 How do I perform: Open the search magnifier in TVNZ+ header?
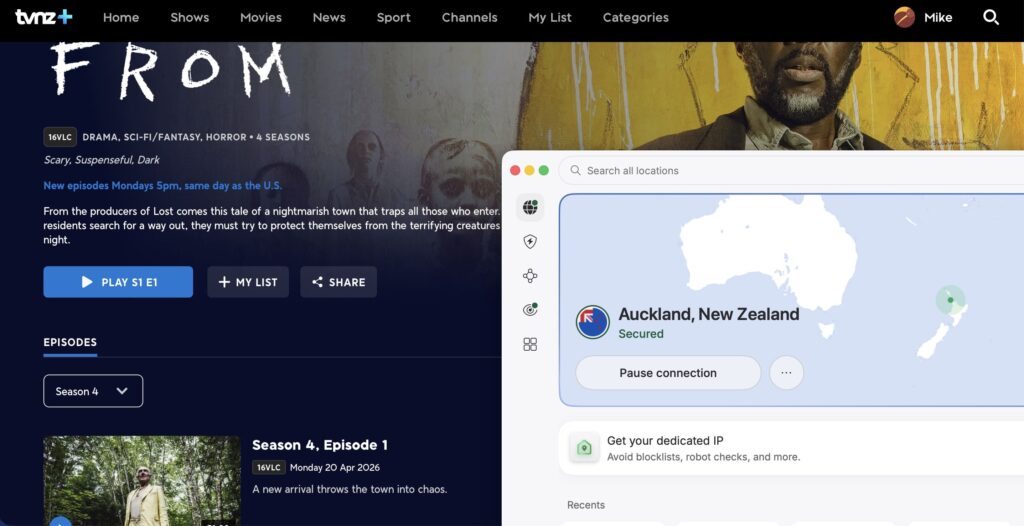click(x=991, y=18)
